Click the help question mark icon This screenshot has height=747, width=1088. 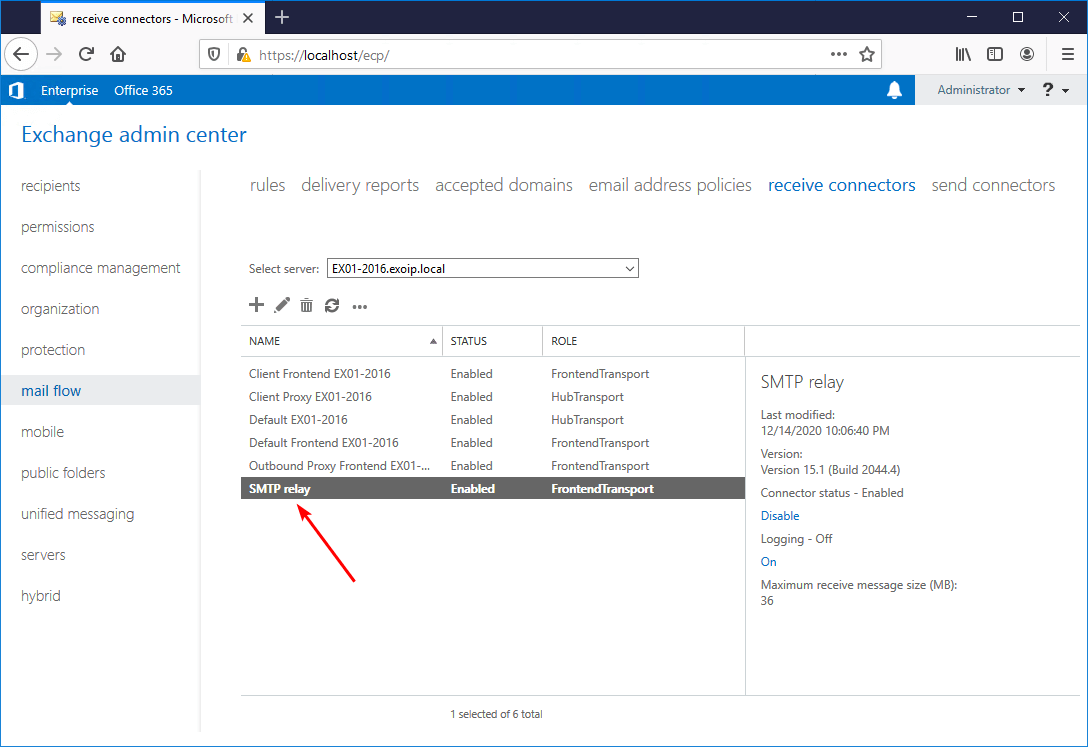(1044, 90)
